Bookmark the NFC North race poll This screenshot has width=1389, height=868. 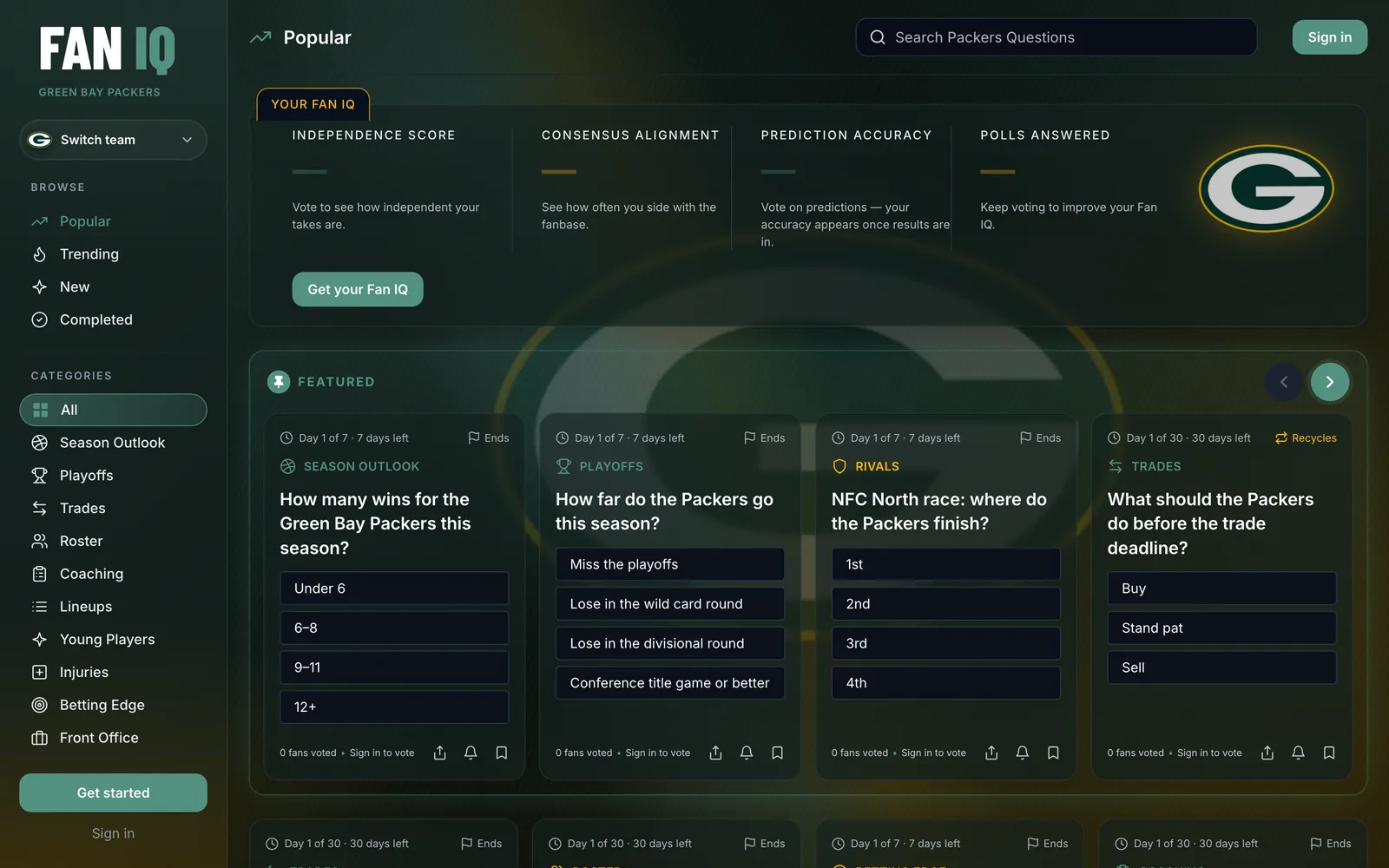click(1053, 753)
